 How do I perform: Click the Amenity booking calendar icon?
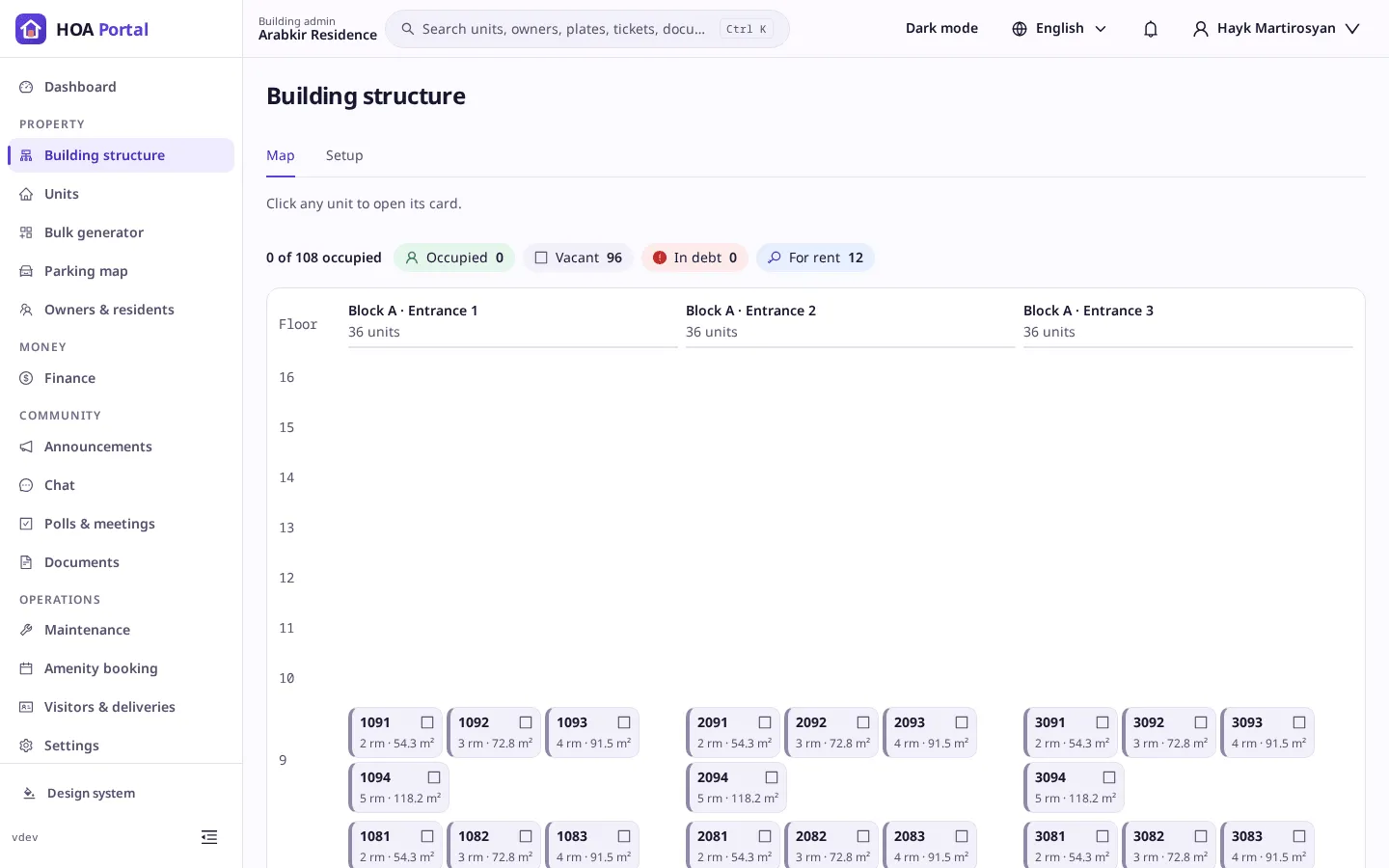(x=26, y=668)
